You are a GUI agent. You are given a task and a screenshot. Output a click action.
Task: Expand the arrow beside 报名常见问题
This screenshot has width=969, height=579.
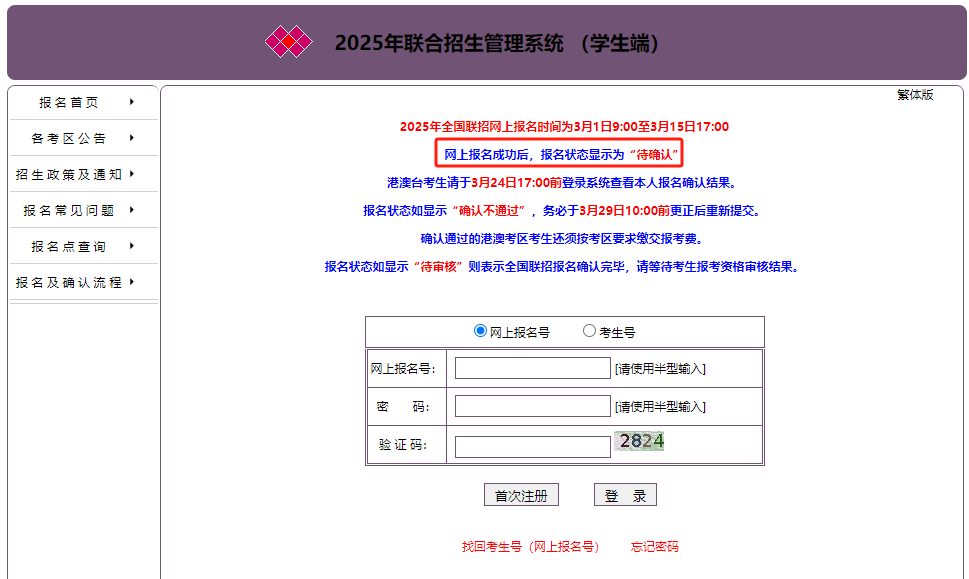(132, 210)
